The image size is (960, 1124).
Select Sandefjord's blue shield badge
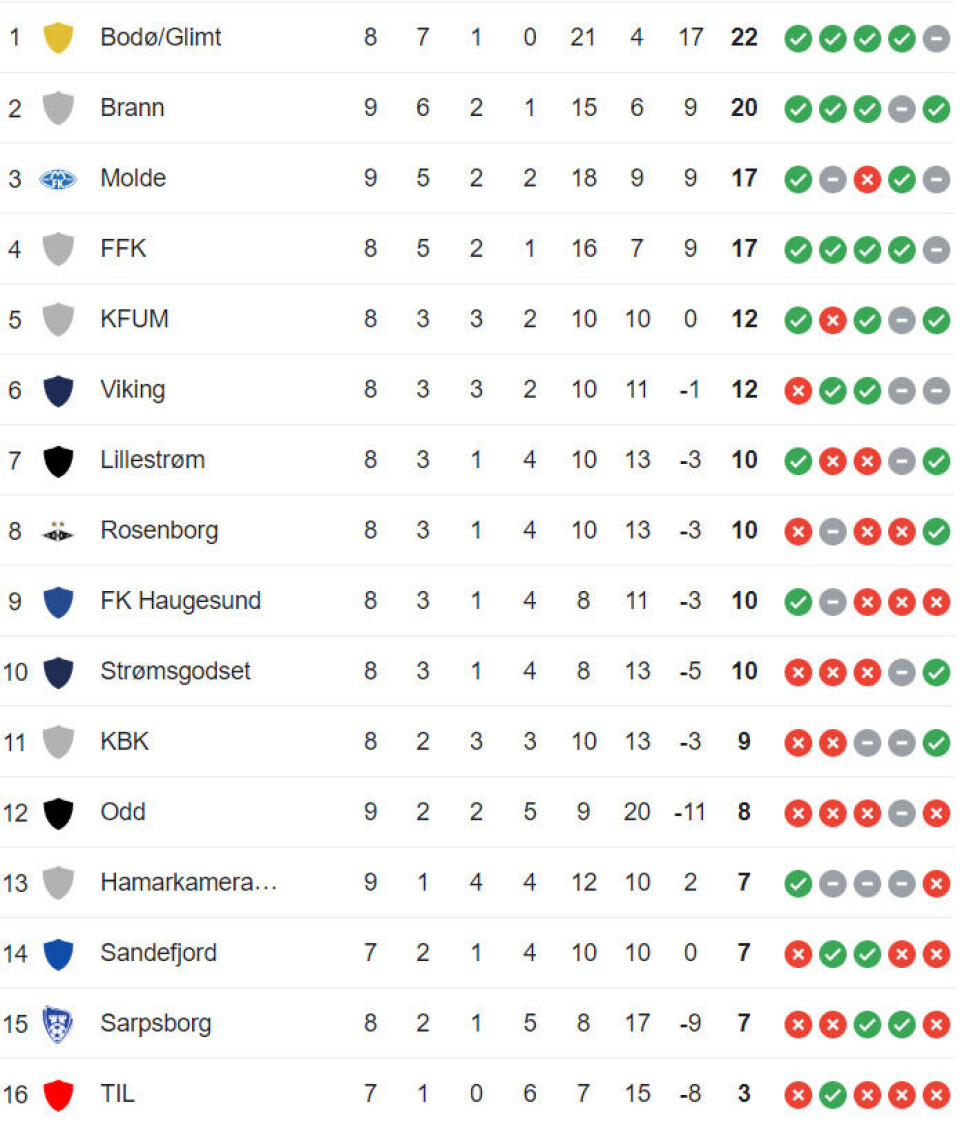click(58, 954)
